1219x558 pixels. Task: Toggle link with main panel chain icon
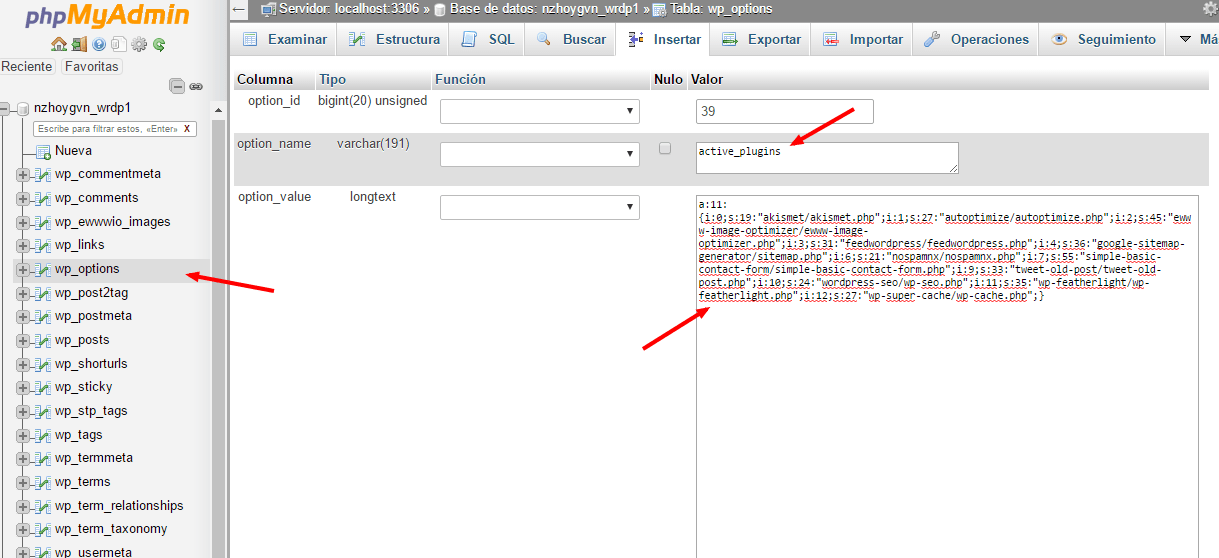[196, 87]
